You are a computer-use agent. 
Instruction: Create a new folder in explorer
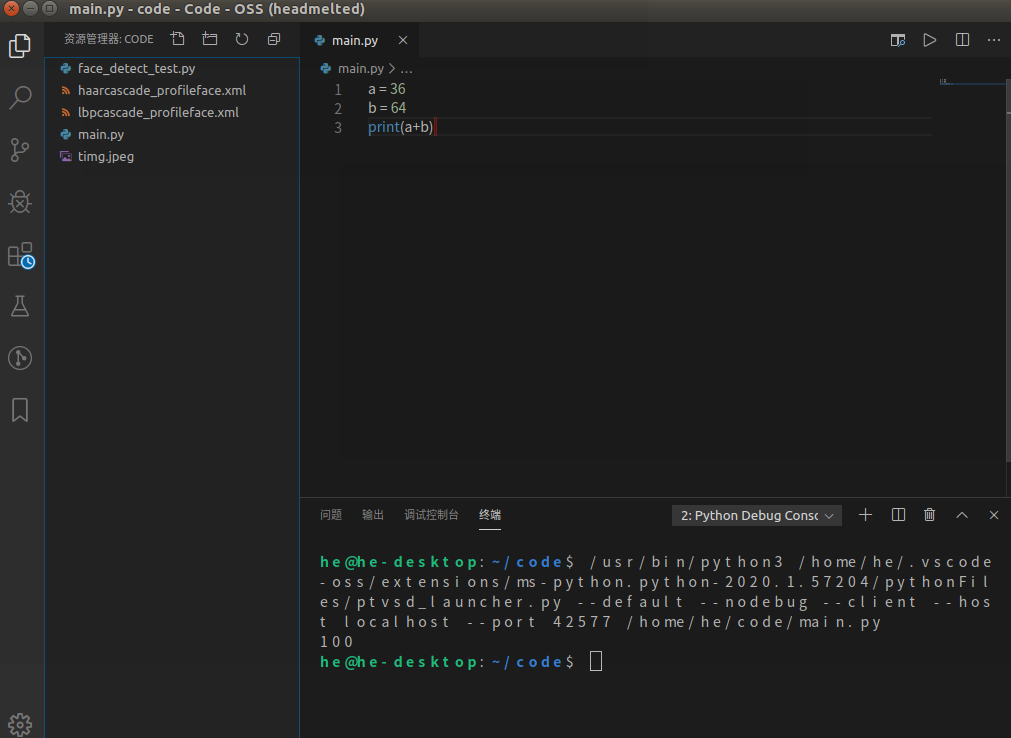[x=210, y=39]
